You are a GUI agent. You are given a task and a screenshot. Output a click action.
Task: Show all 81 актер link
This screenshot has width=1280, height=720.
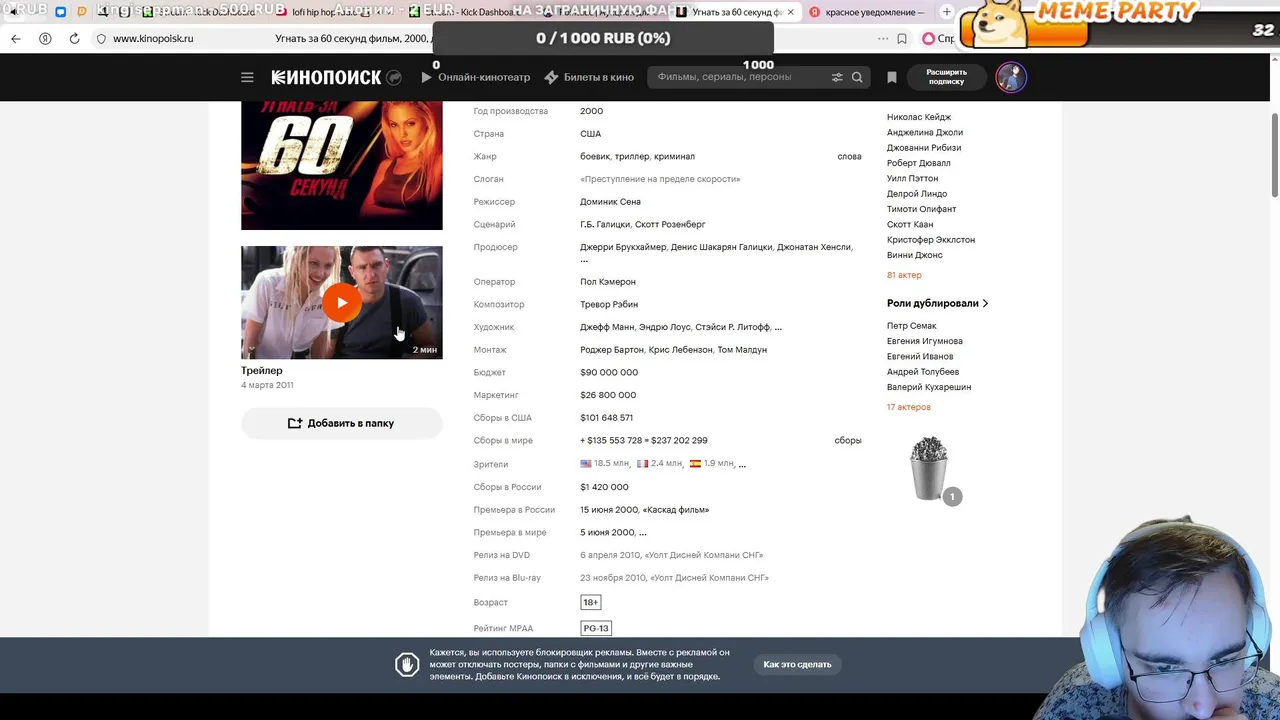tap(904, 275)
